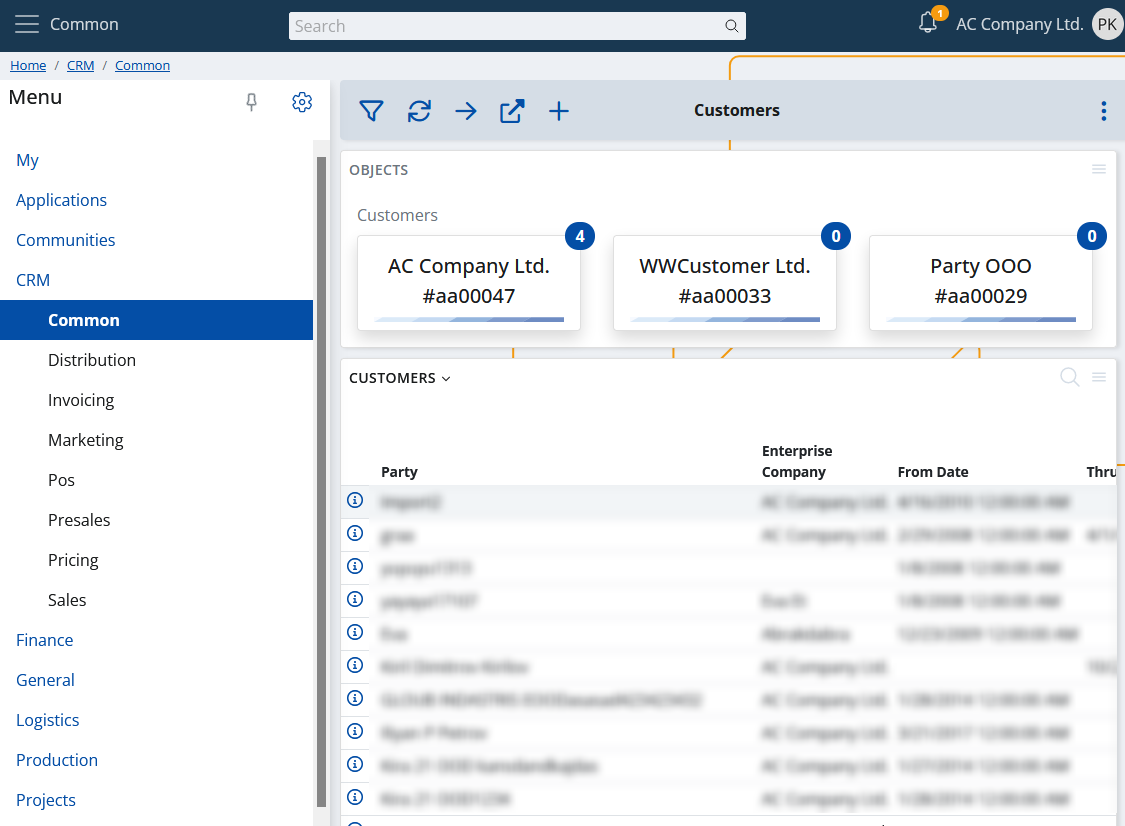Open WWCustomer Ltd. #aa00033 card
The width and height of the screenshot is (1125, 826).
click(x=725, y=283)
